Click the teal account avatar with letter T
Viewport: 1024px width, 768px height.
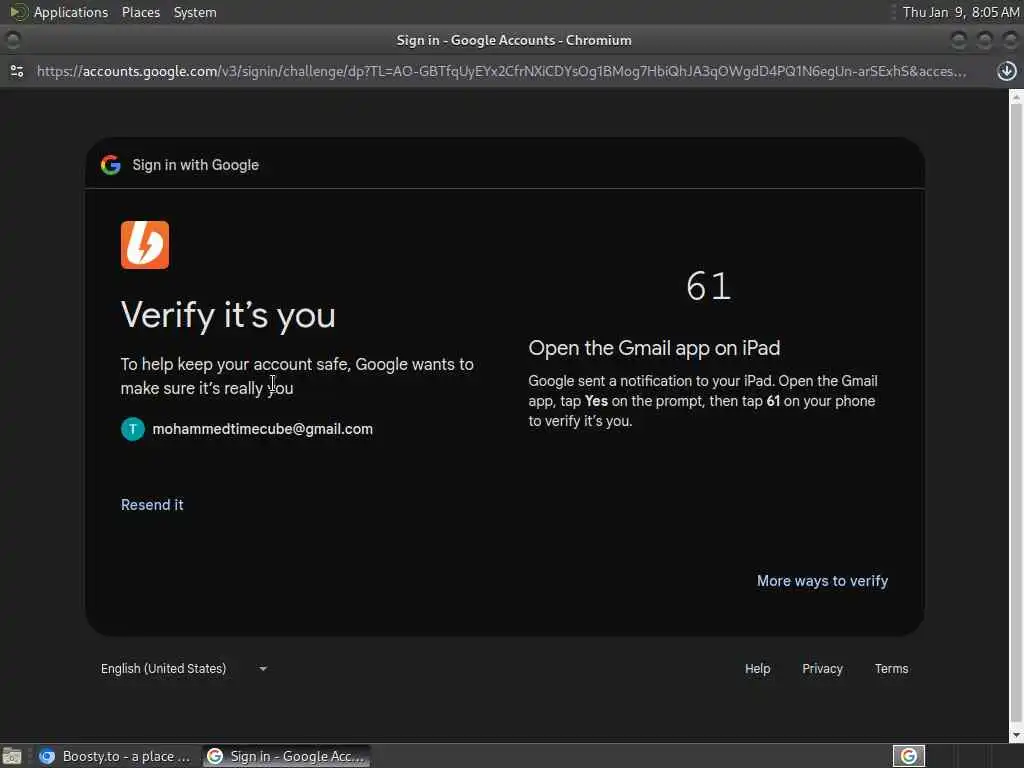click(x=133, y=429)
